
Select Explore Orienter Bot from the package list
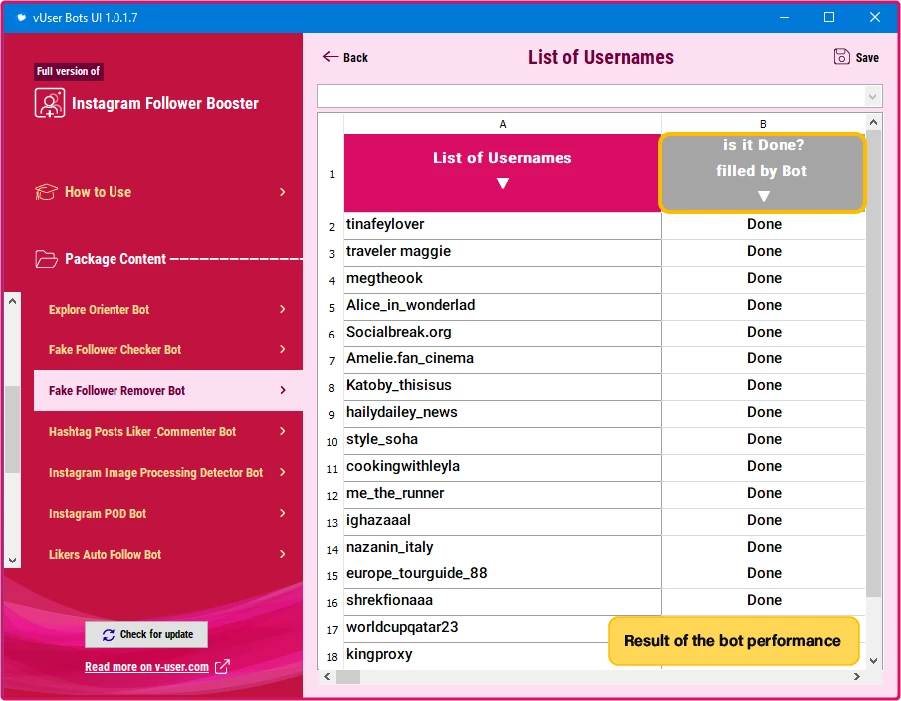[x=168, y=309]
